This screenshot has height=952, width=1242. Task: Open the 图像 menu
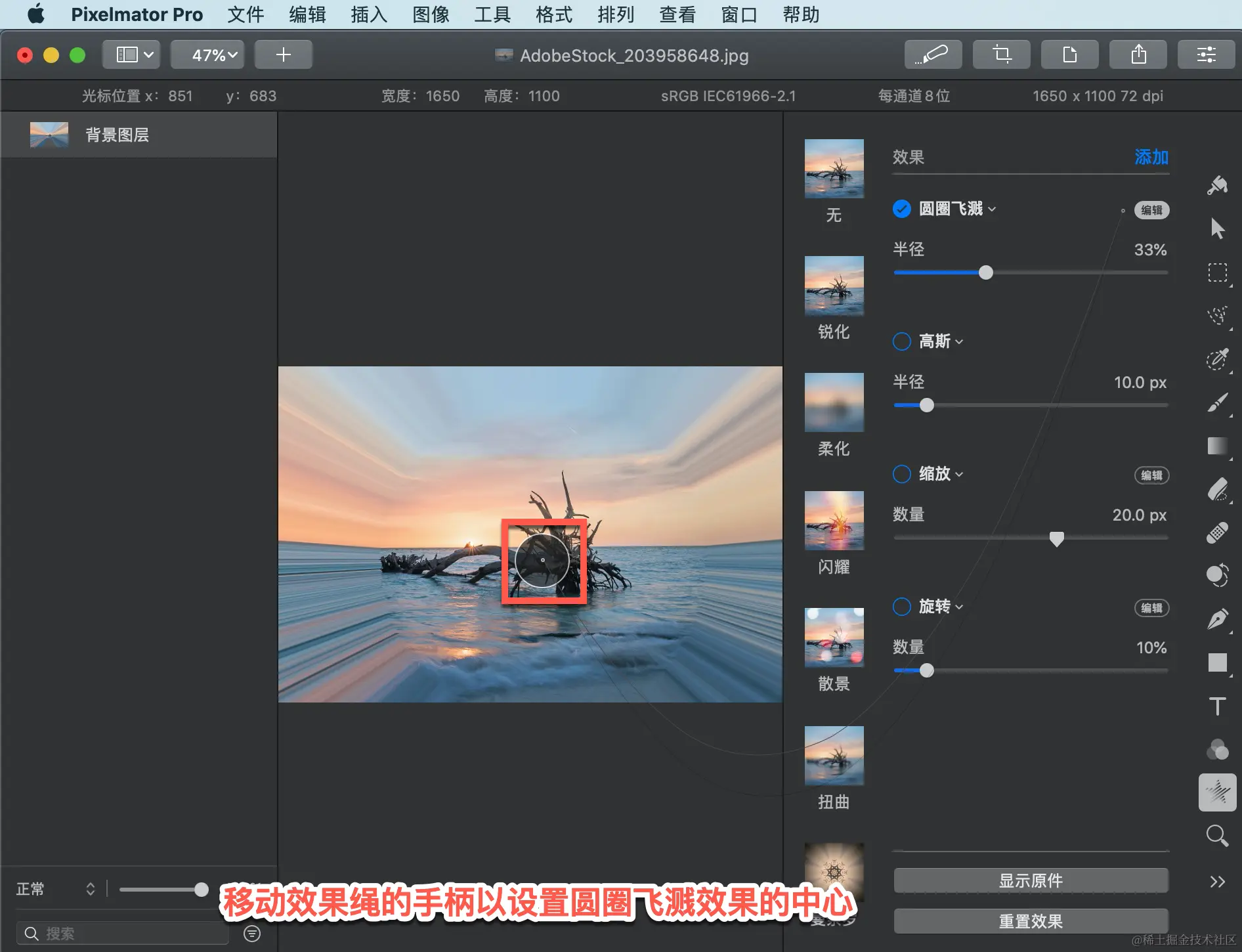coord(431,14)
